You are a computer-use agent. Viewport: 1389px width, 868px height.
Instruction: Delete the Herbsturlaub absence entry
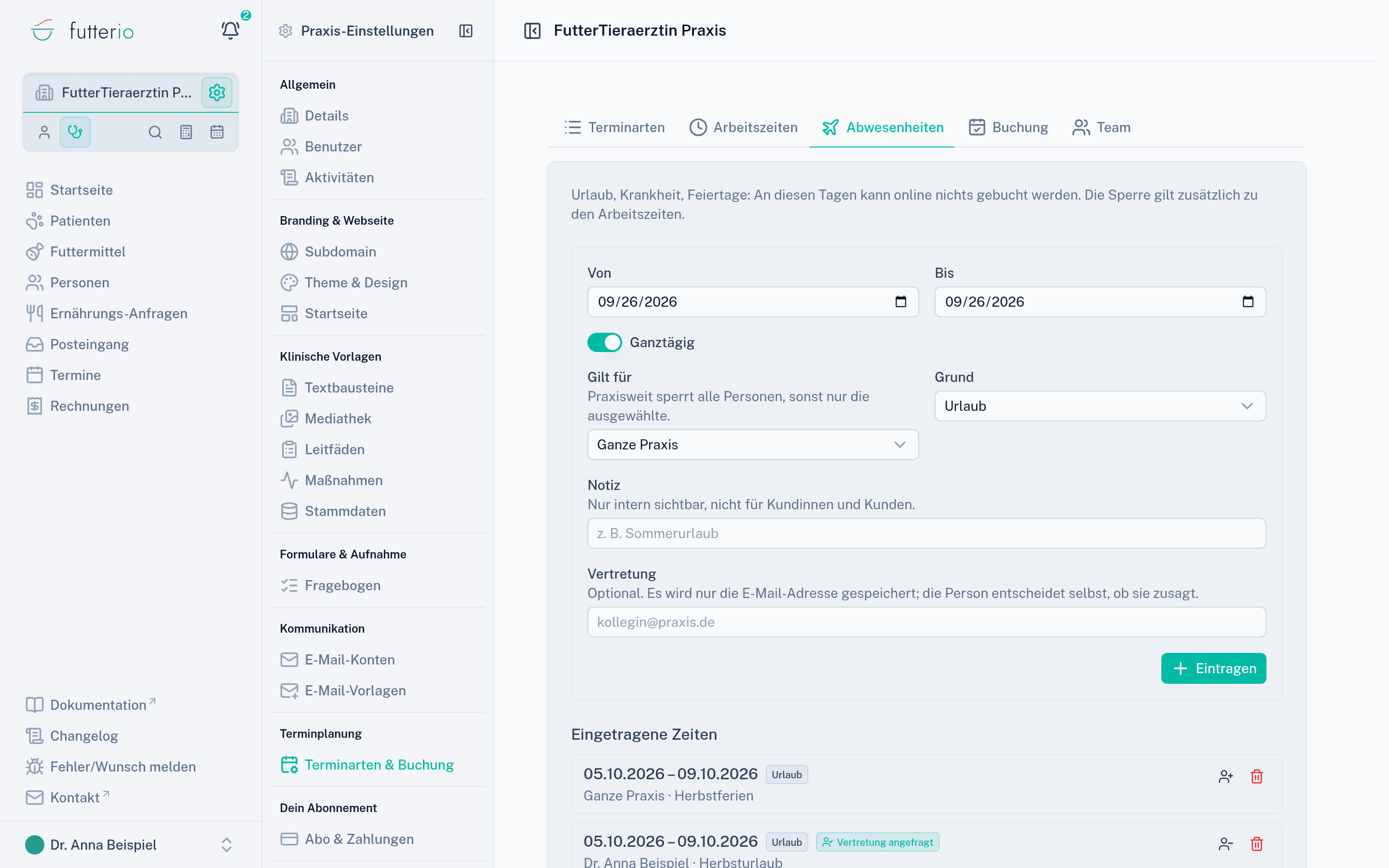coord(1256,843)
